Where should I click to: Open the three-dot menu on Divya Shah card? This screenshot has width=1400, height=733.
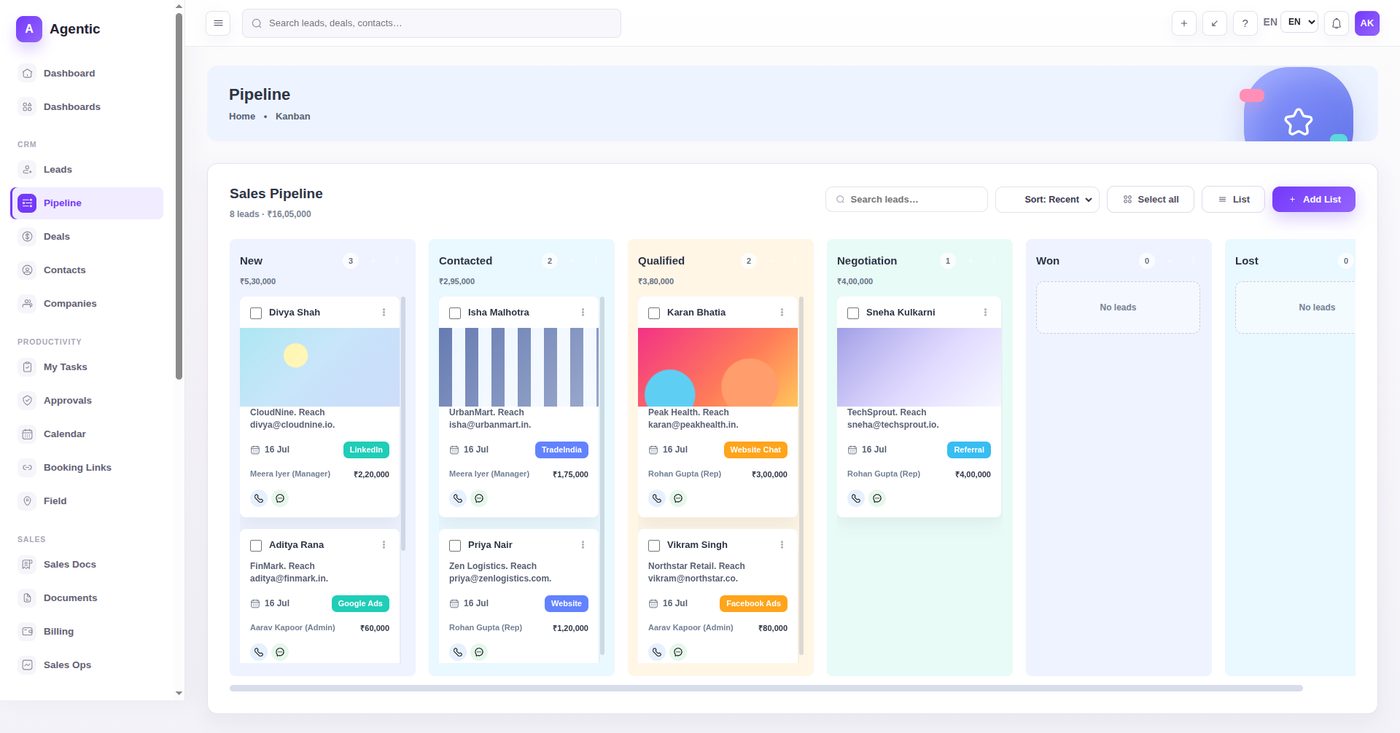point(384,312)
